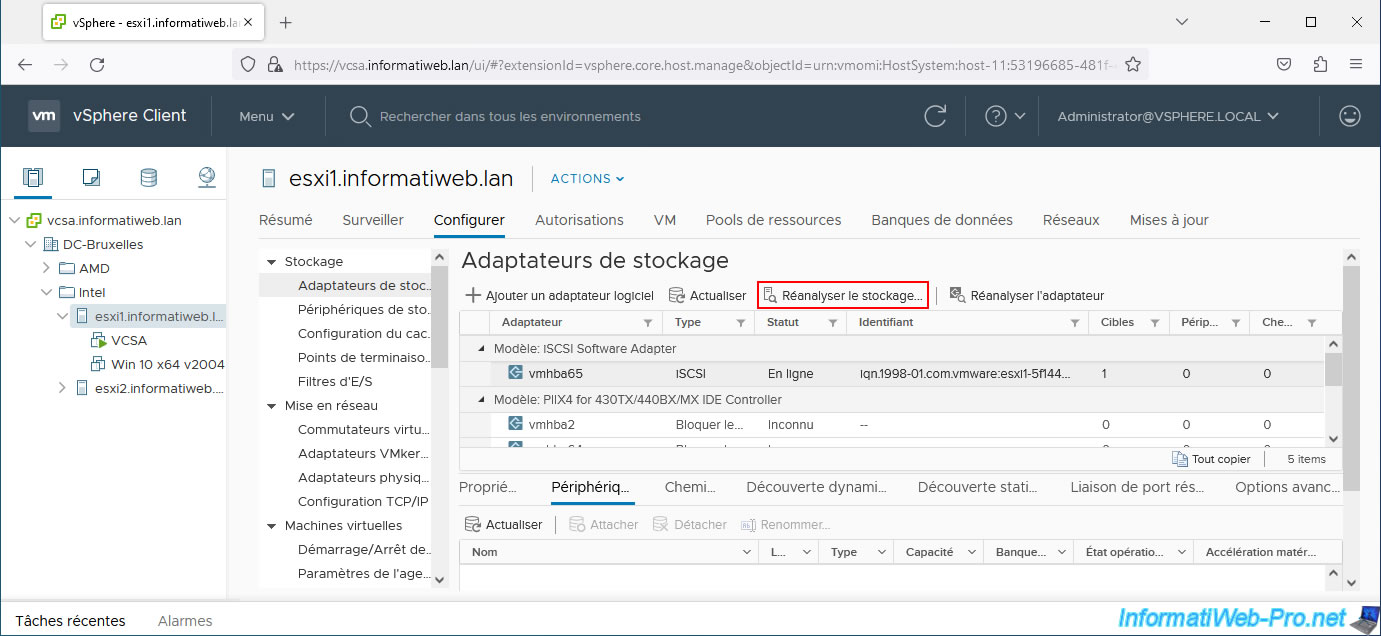This screenshot has height=636, width=1381.
Task: Switch to Mises à jour tab
Action: (x=1169, y=220)
